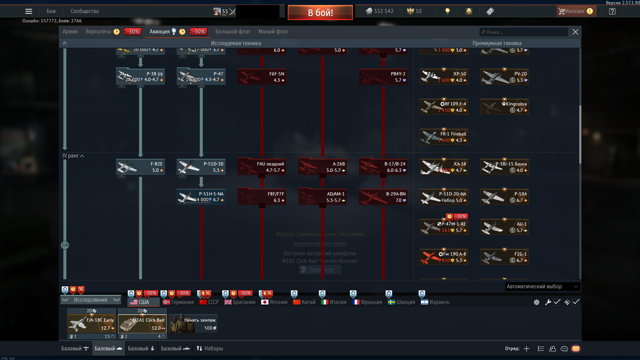The width and height of the screenshot is (640, 360).
Task: Open the ticket icon in top bar
Action: click(x=490, y=11)
